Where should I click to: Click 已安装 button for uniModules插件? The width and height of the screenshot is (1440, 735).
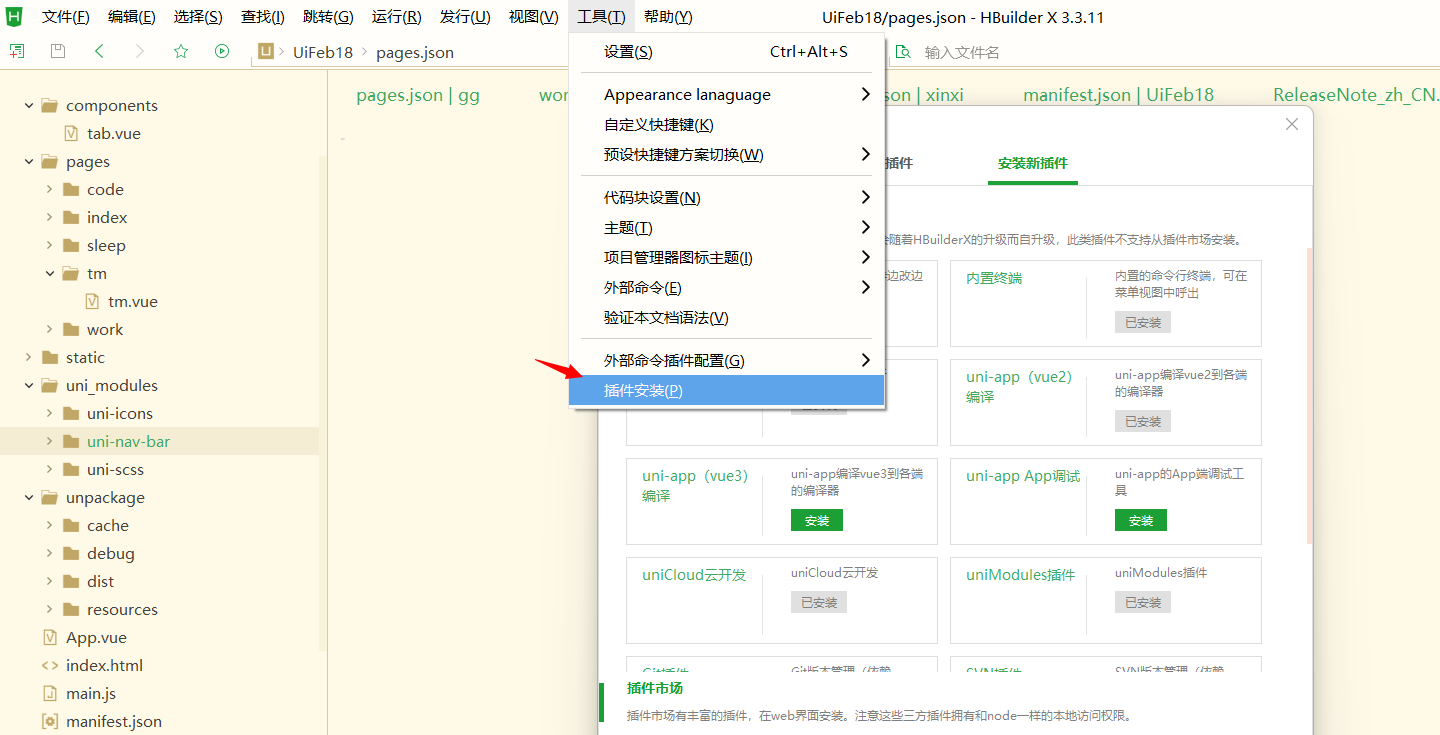click(1142, 602)
